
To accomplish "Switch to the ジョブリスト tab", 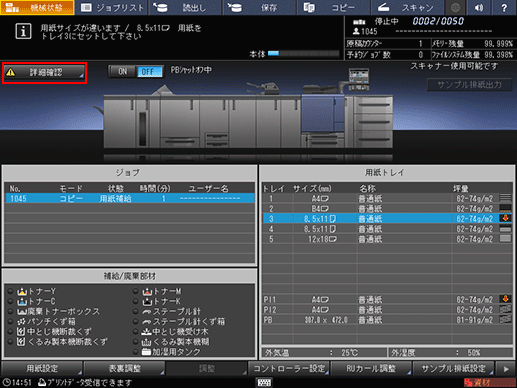I will [112, 7].
